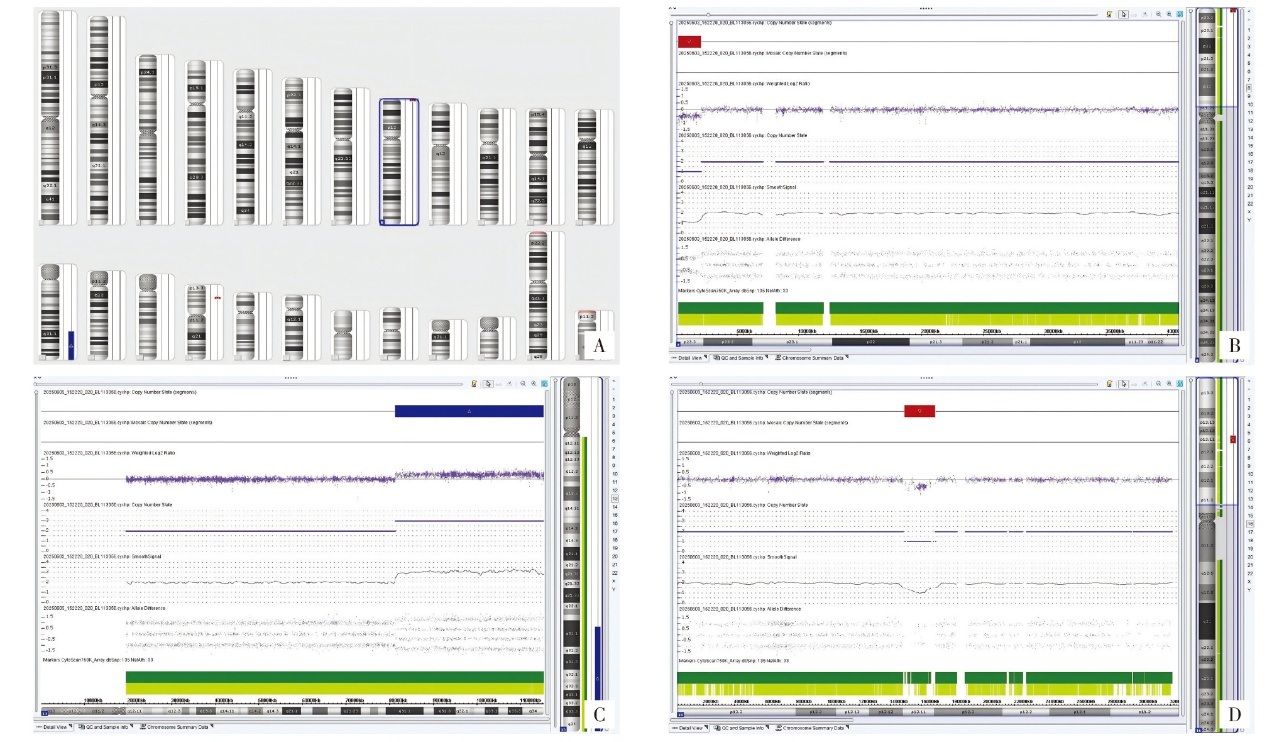Click the rightmost toolbar icon in panel B

point(1180,15)
